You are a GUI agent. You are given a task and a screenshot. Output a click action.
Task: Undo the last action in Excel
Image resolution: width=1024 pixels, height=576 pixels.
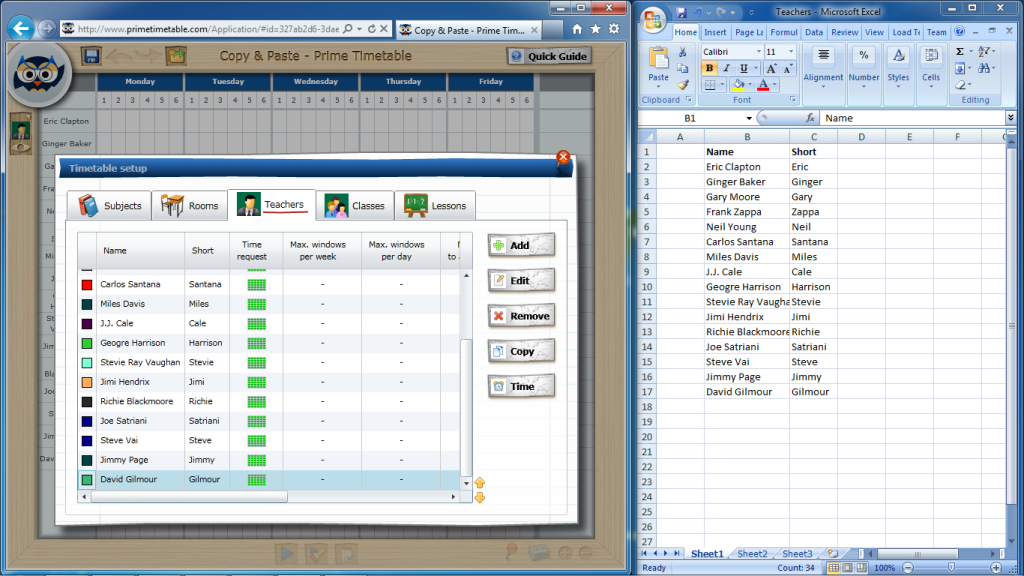click(x=698, y=12)
